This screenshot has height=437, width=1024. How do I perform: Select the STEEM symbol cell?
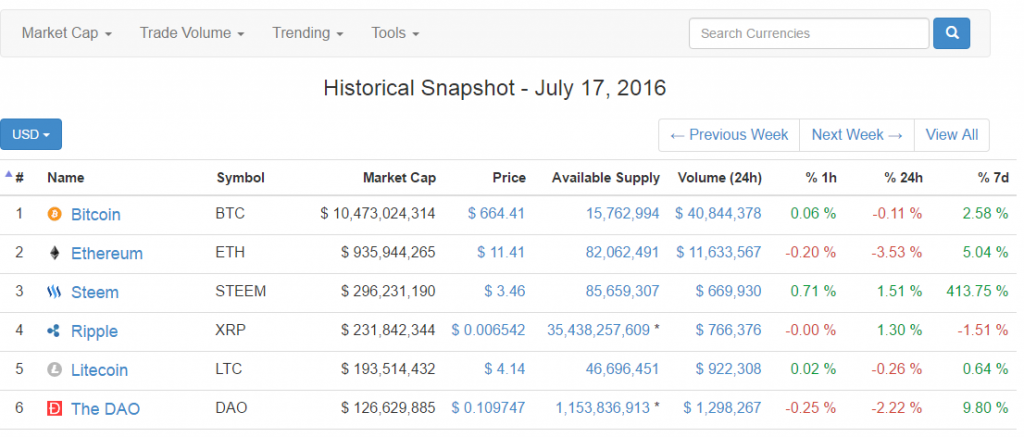click(240, 291)
